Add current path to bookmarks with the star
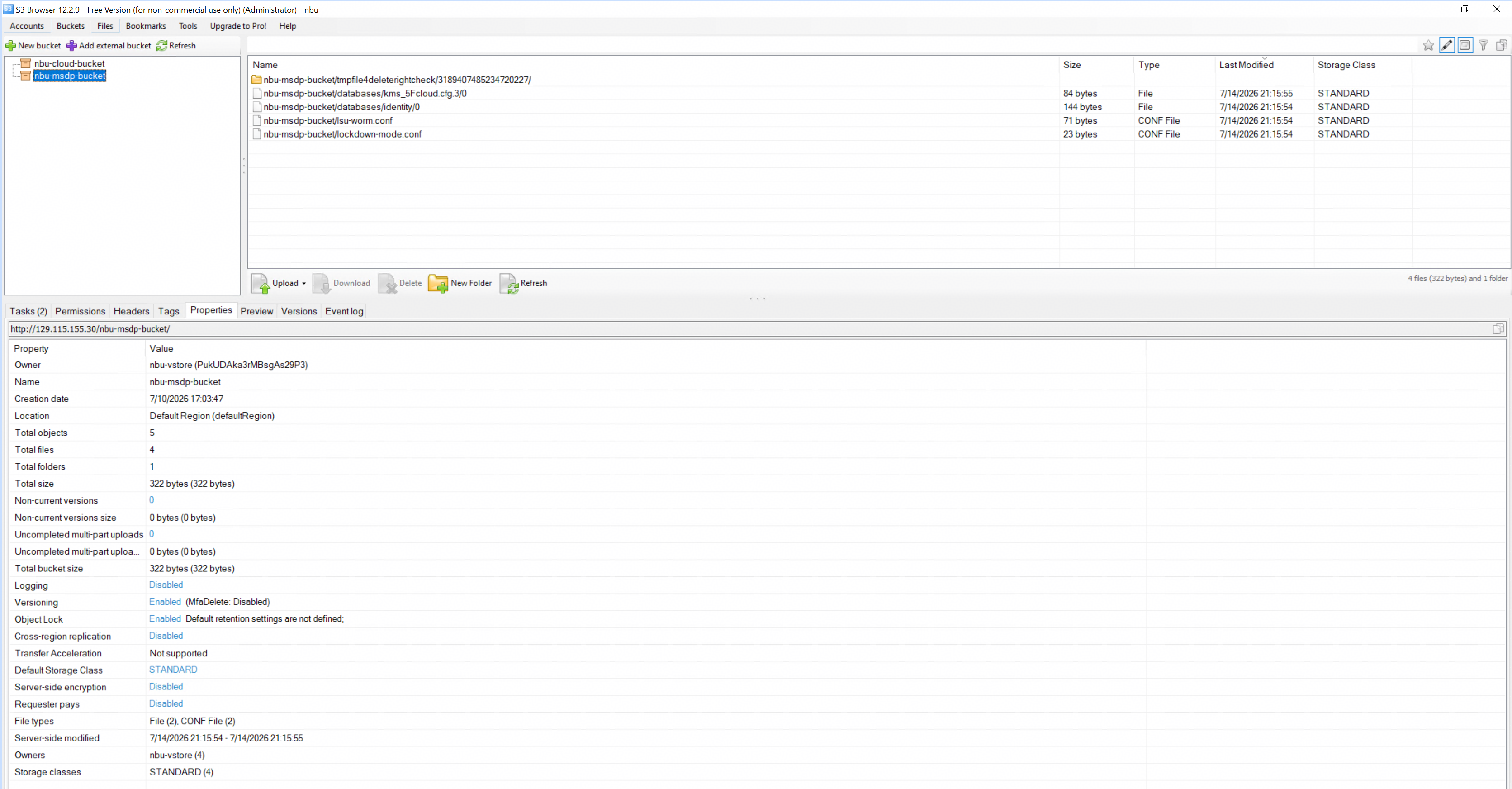Image resolution: width=1512 pixels, height=789 pixels. (1428, 45)
